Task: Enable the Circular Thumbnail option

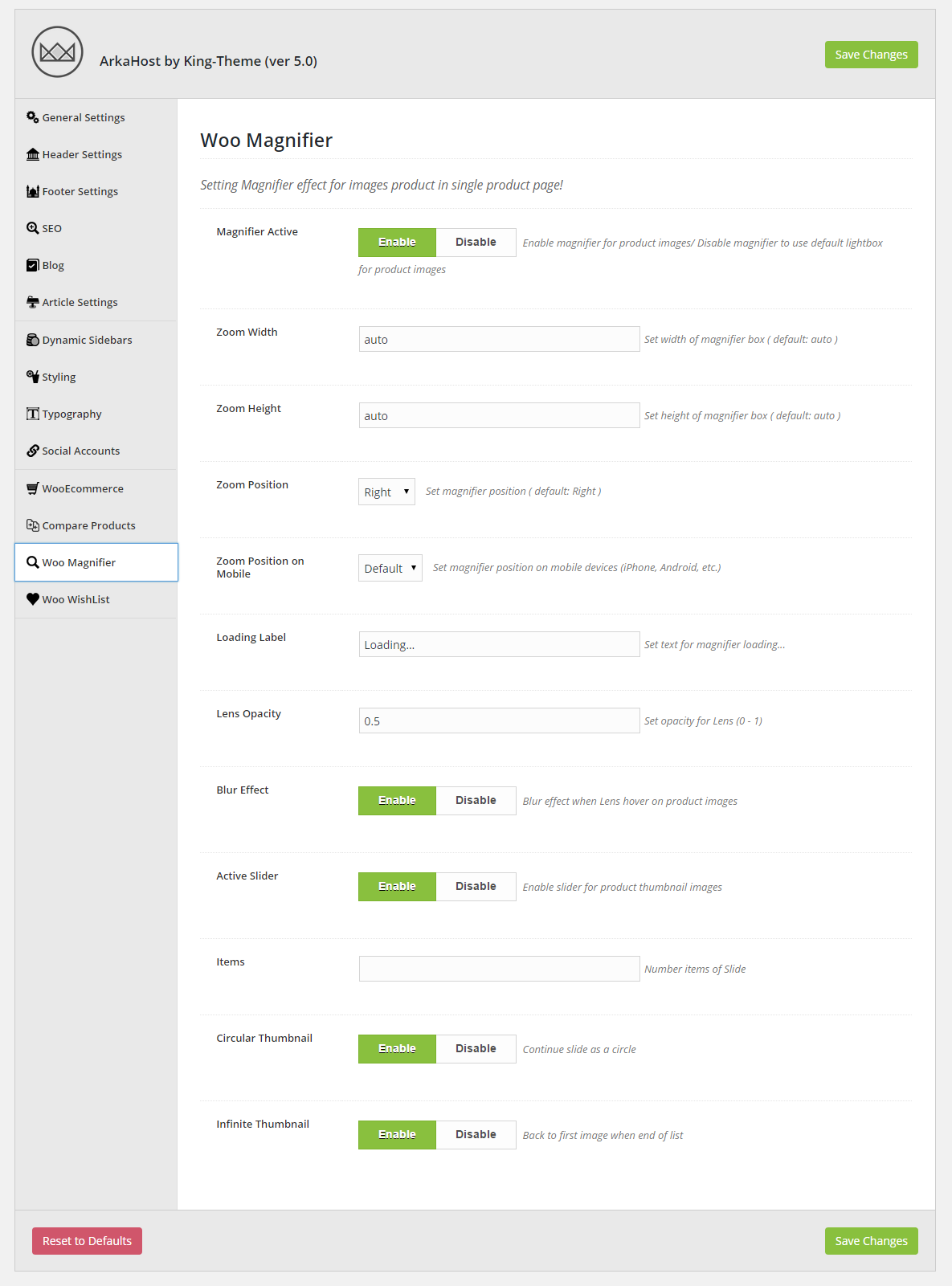Action: (397, 1049)
